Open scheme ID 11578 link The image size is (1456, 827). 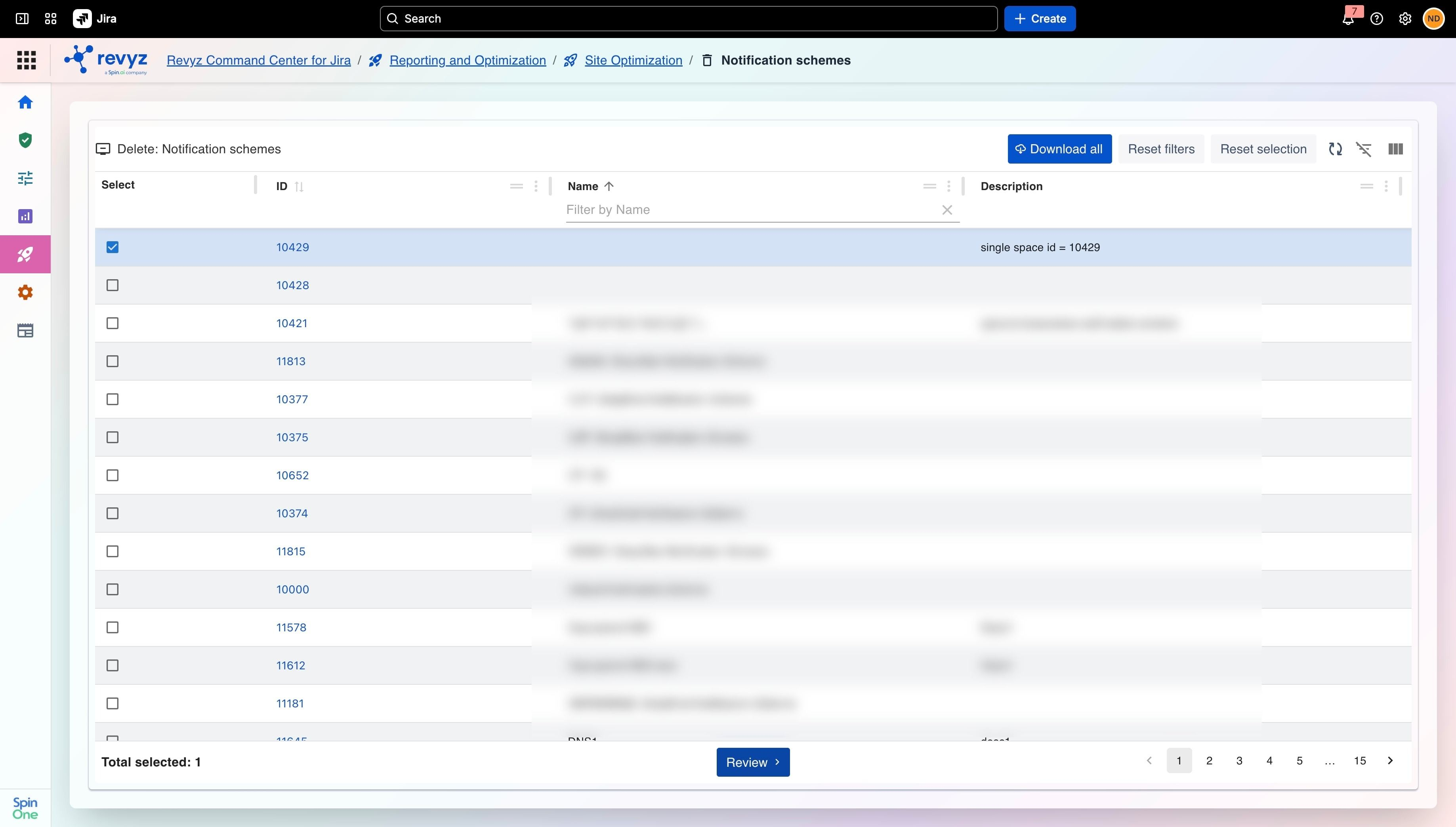[x=292, y=628]
